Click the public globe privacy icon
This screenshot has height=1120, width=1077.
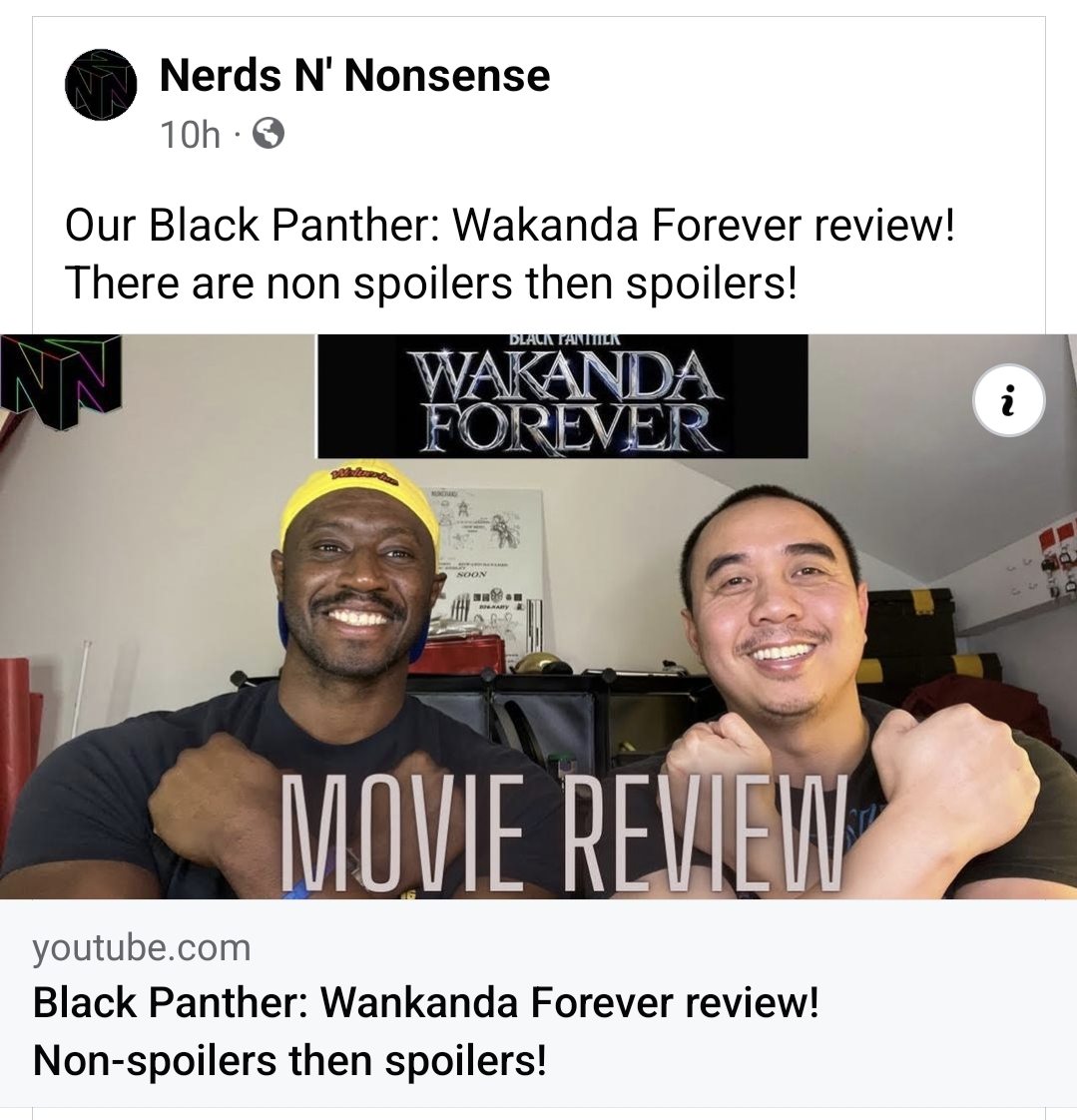pos(269,134)
